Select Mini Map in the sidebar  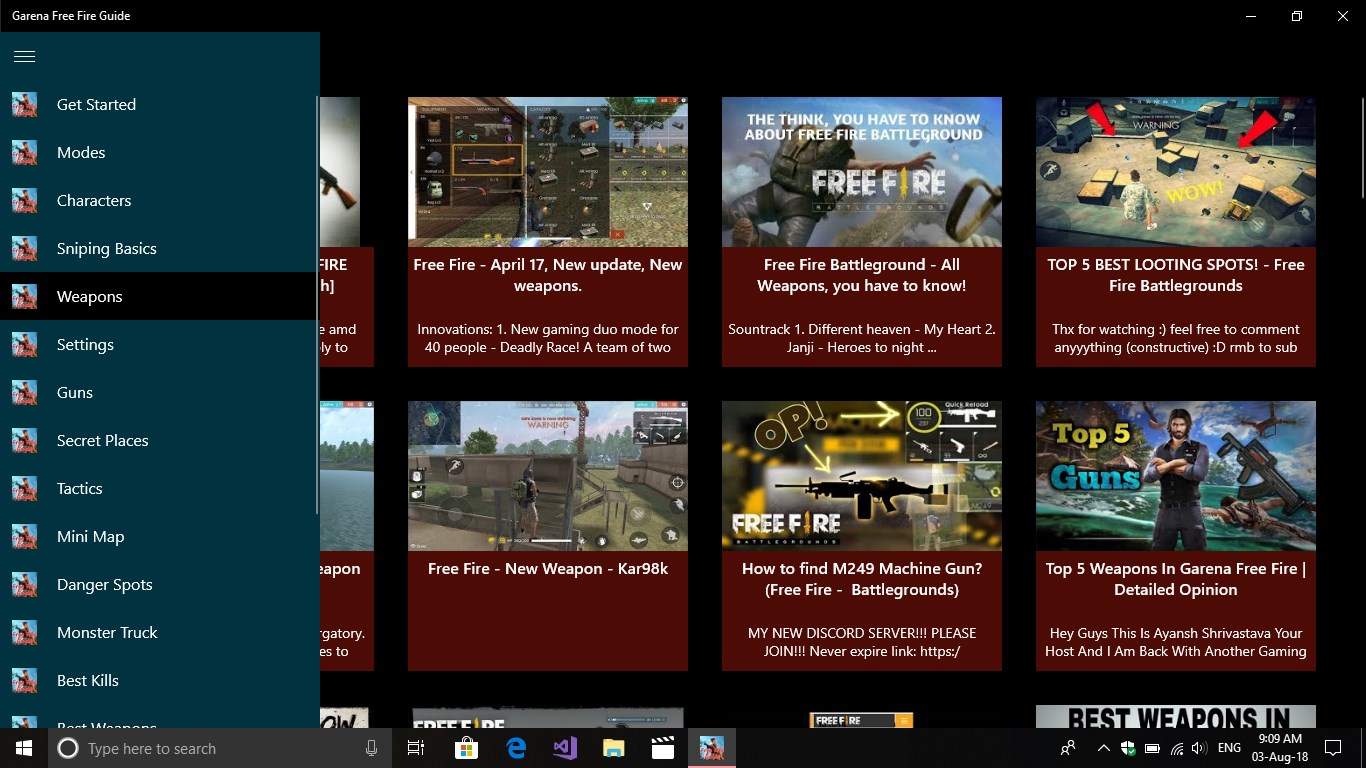(x=158, y=536)
